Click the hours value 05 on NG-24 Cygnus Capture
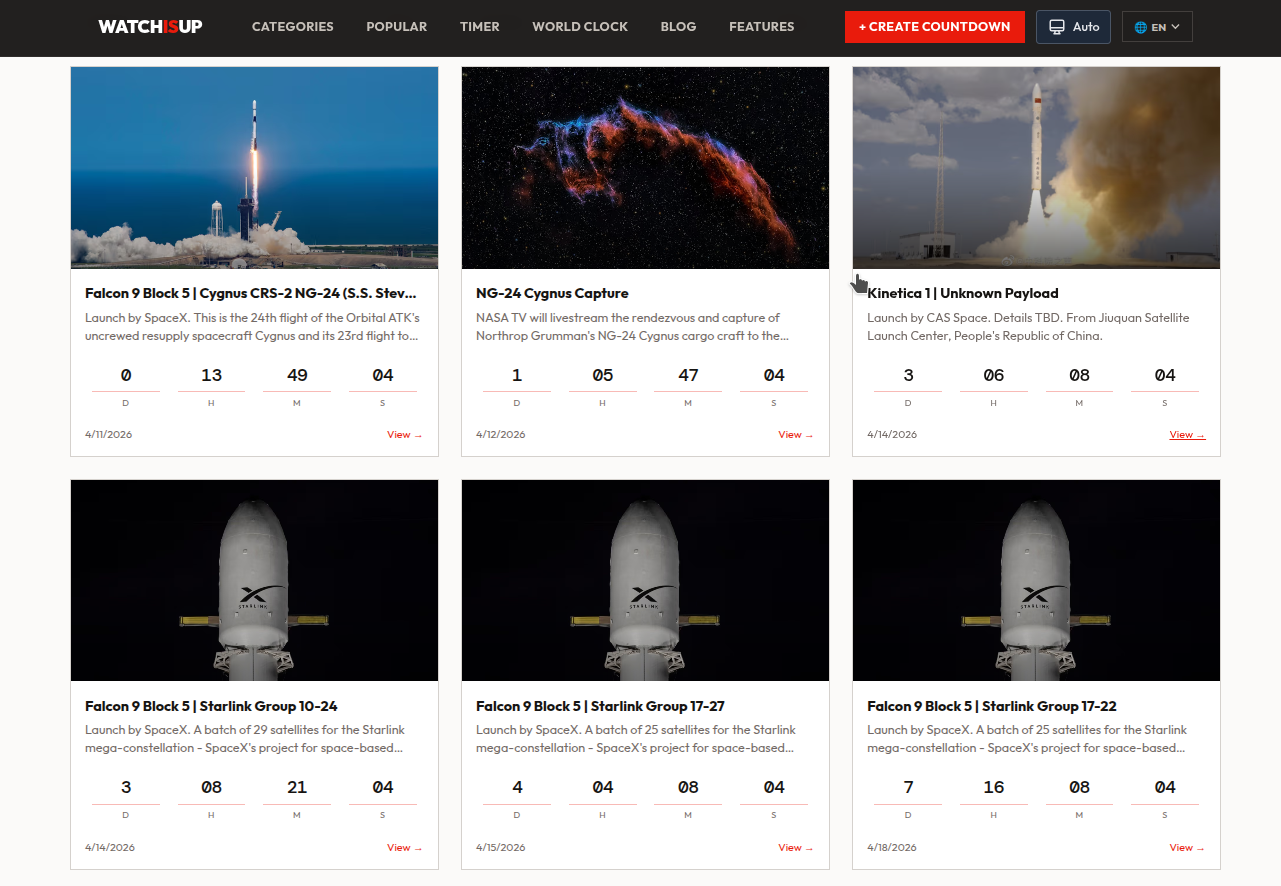 (602, 376)
